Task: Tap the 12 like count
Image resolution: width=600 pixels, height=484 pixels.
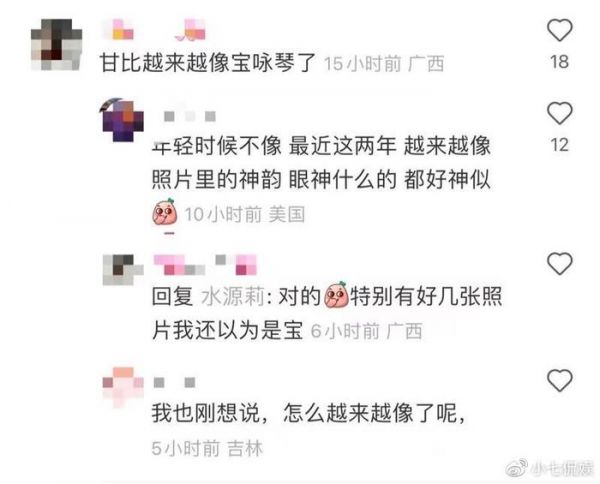Action: click(559, 145)
